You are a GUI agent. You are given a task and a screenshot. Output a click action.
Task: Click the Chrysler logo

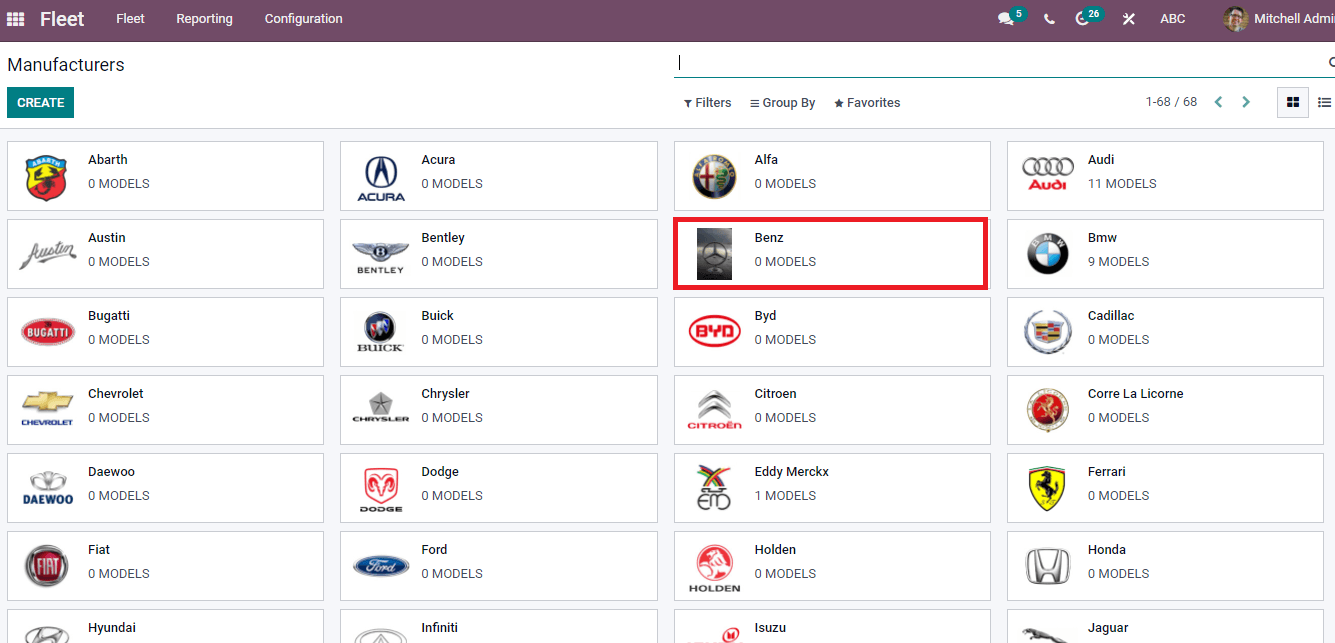[x=381, y=408]
